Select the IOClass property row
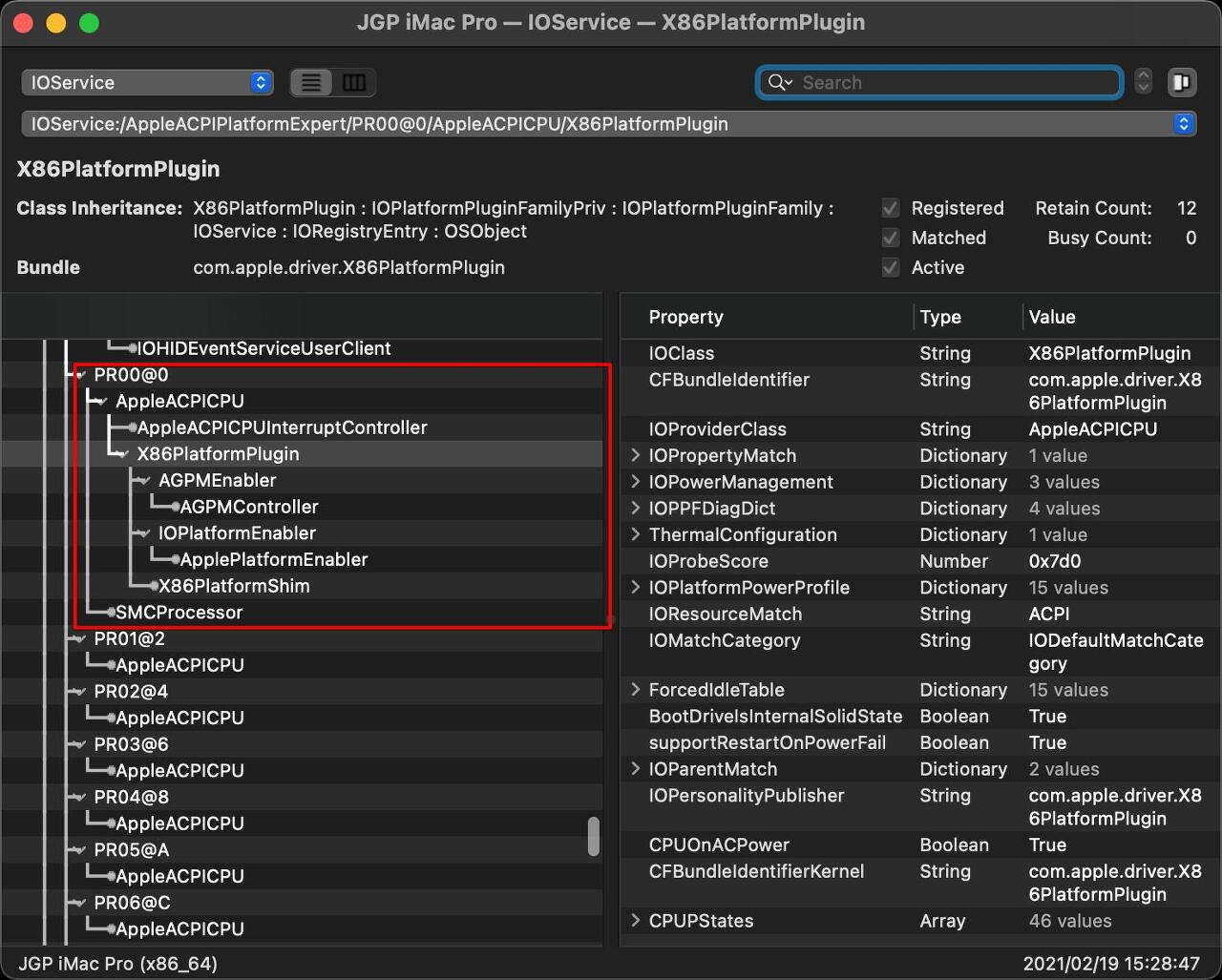This screenshot has height=980, width=1222. click(x=920, y=353)
